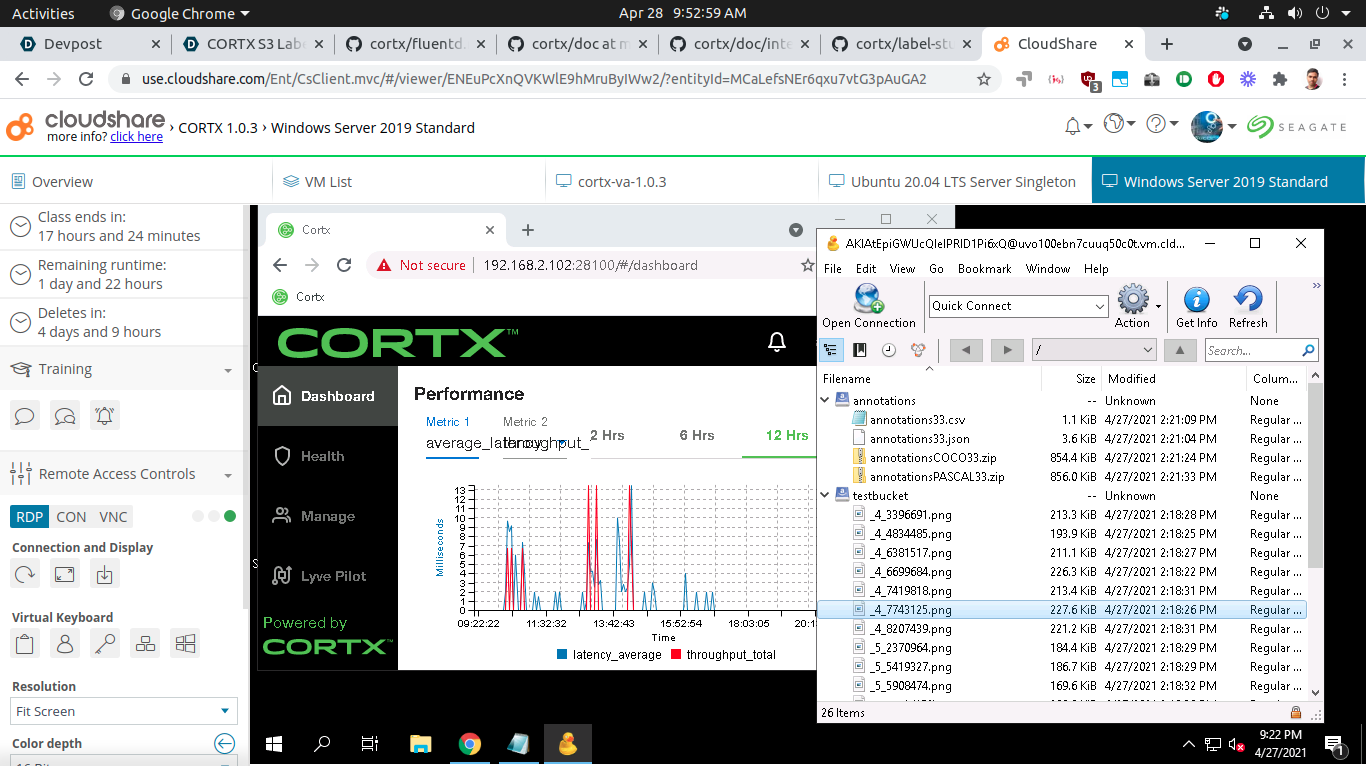Open Manage in CORTX sidebar
The image size is (1366, 768).
click(x=328, y=516)
